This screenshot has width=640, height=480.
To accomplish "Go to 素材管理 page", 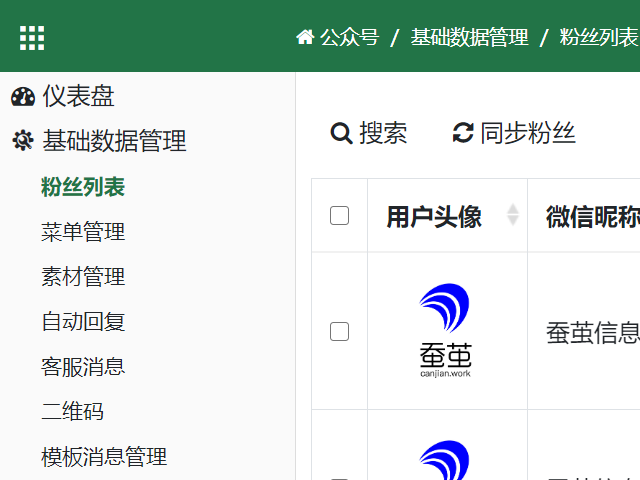I will pyautogui.click(x=83, y=277).
